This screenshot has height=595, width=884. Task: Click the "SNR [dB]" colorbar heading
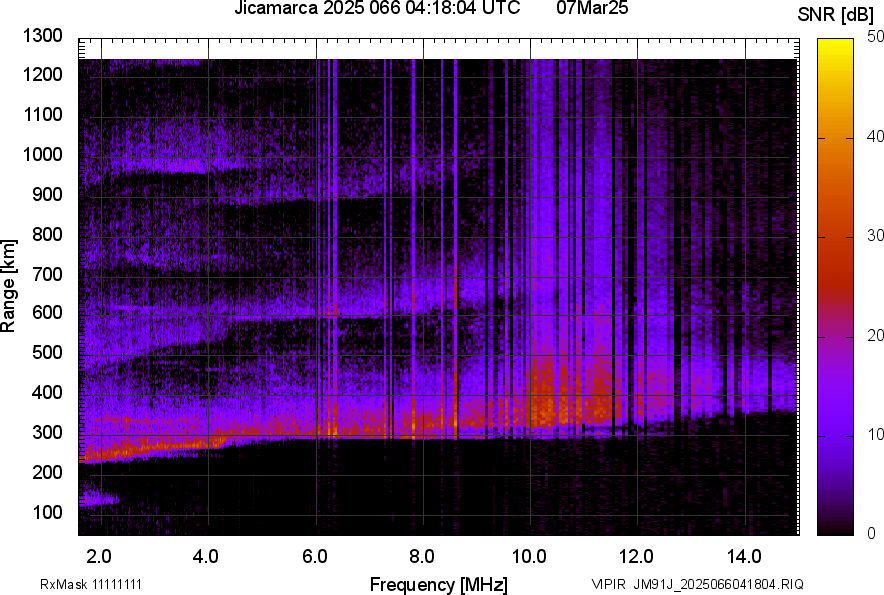[838, 15]
